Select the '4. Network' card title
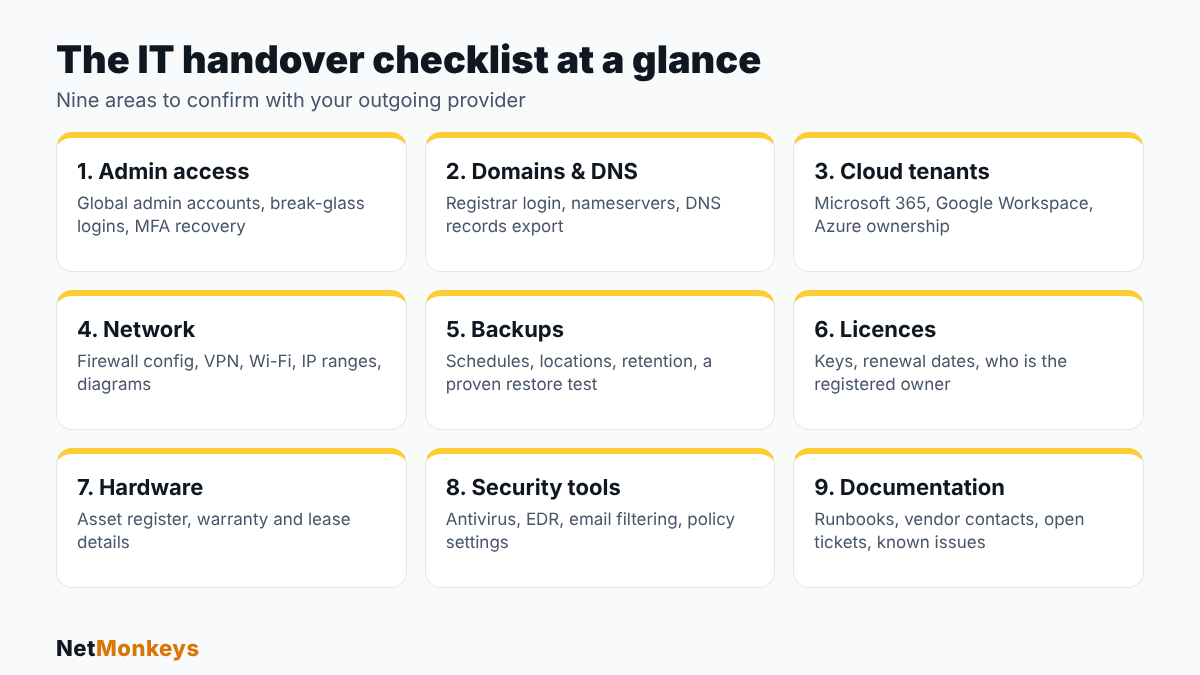The image size is (1200, 675). point(136,329)
